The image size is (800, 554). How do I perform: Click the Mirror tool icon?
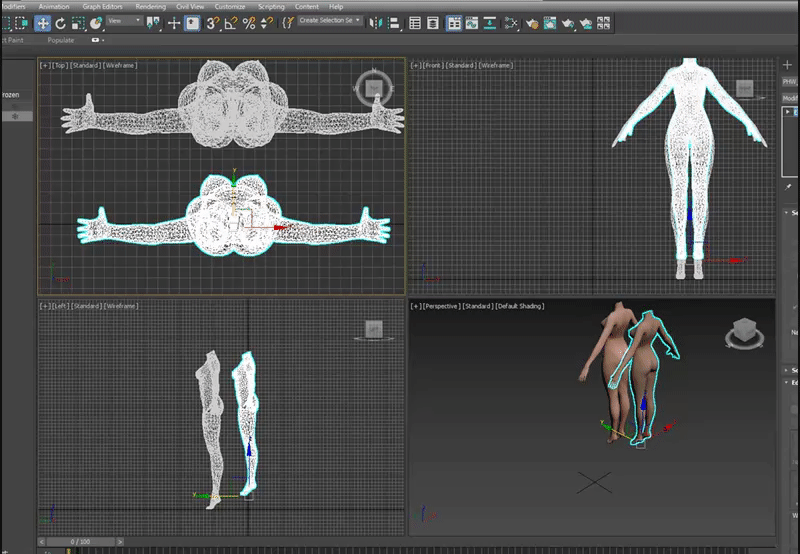point(374,22)
